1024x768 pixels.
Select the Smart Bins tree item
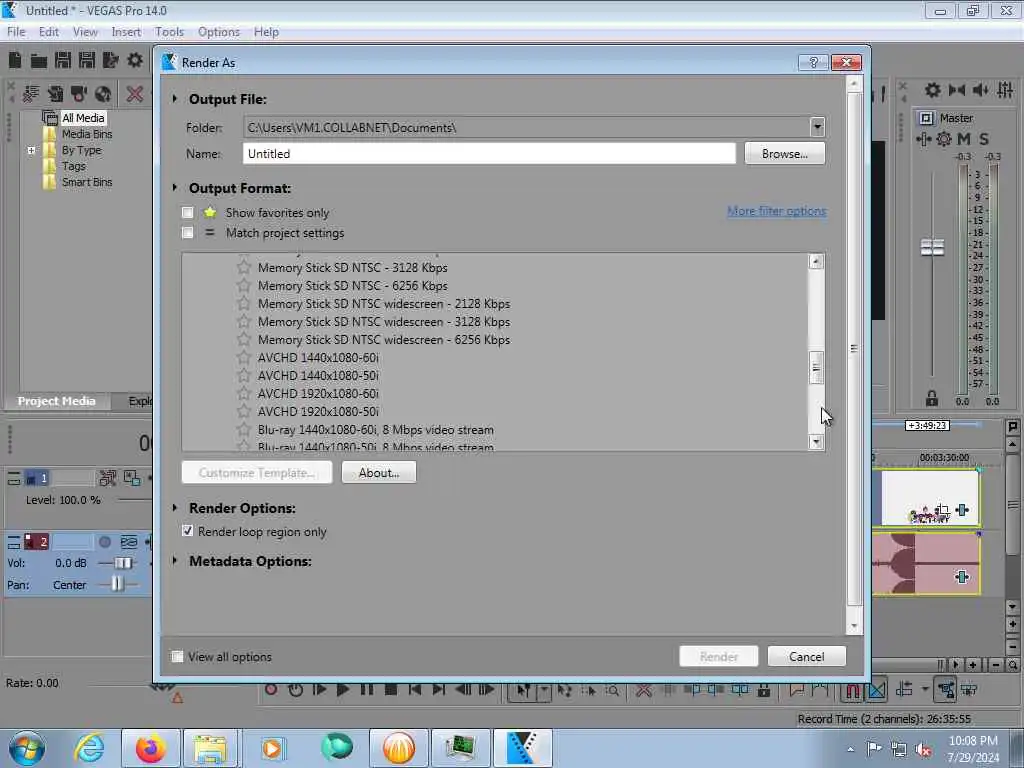[x=87, y=182]
